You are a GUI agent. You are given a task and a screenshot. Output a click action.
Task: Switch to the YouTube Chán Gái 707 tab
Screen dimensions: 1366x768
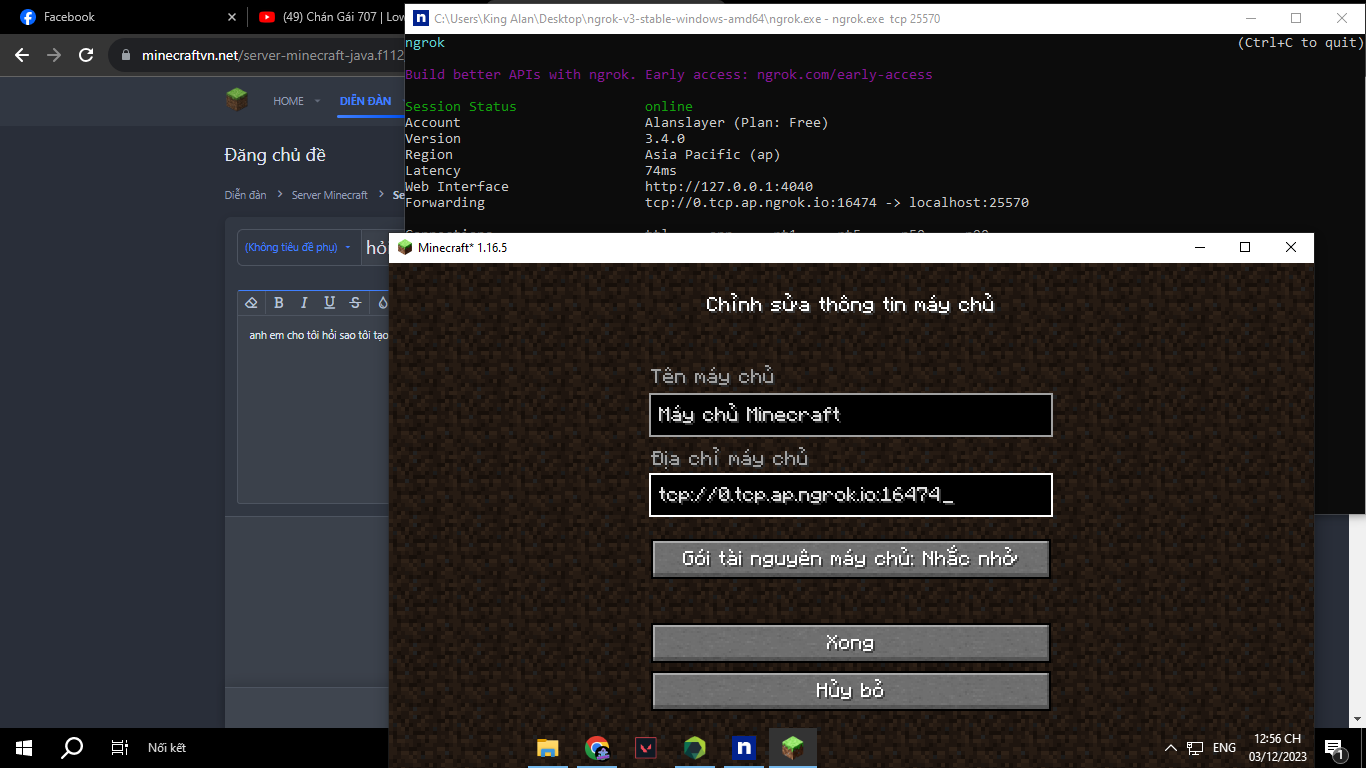click(x=330, y=17)
